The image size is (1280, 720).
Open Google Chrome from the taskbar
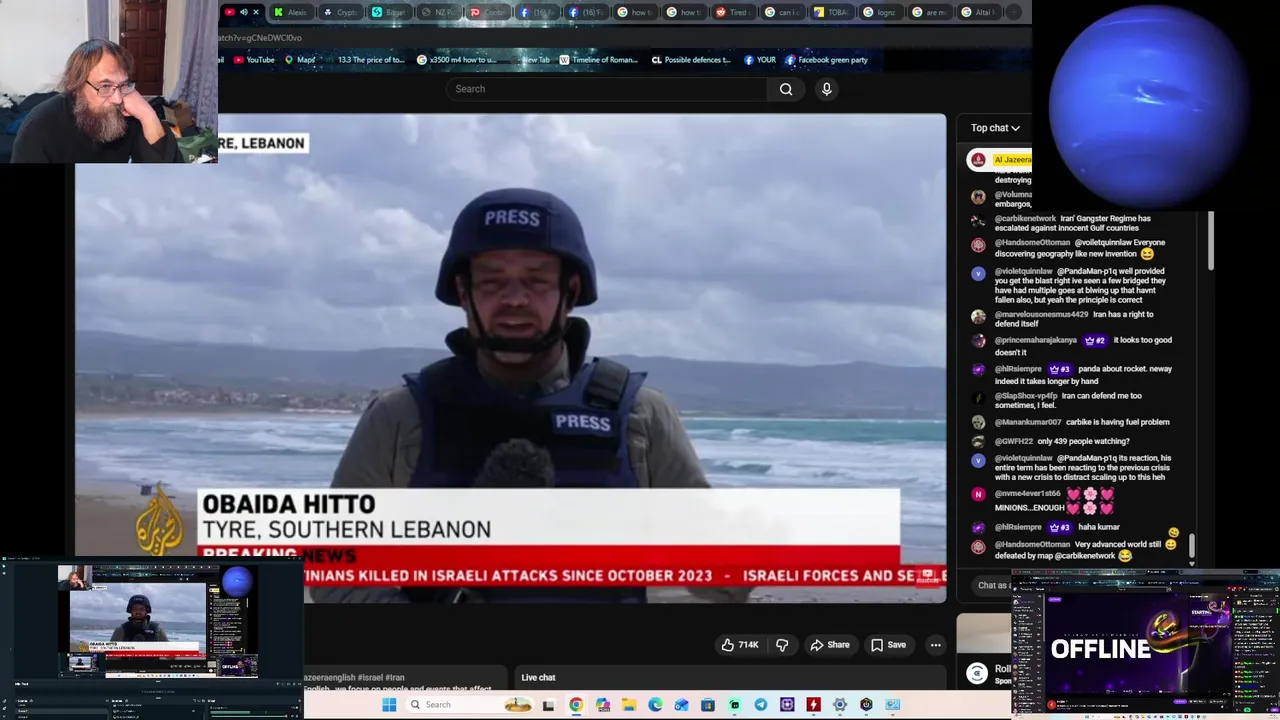576,705
